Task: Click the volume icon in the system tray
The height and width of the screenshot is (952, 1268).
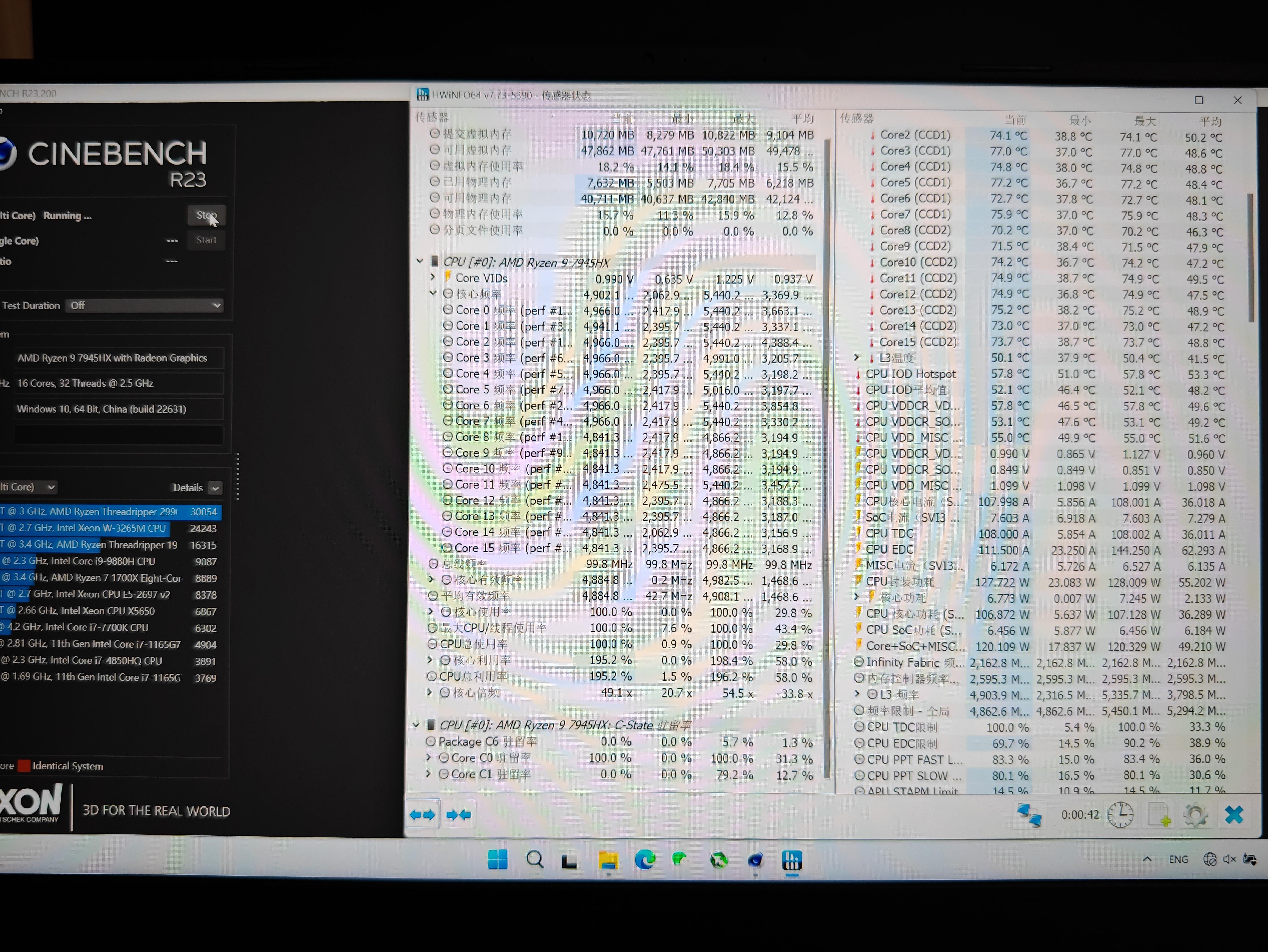Action: [x=1229, y=859]
